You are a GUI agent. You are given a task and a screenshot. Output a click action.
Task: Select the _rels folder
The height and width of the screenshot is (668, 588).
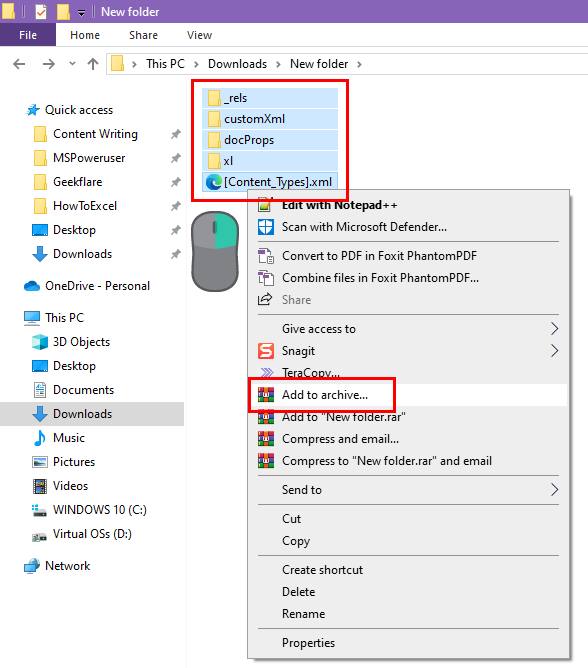[270, 98]
